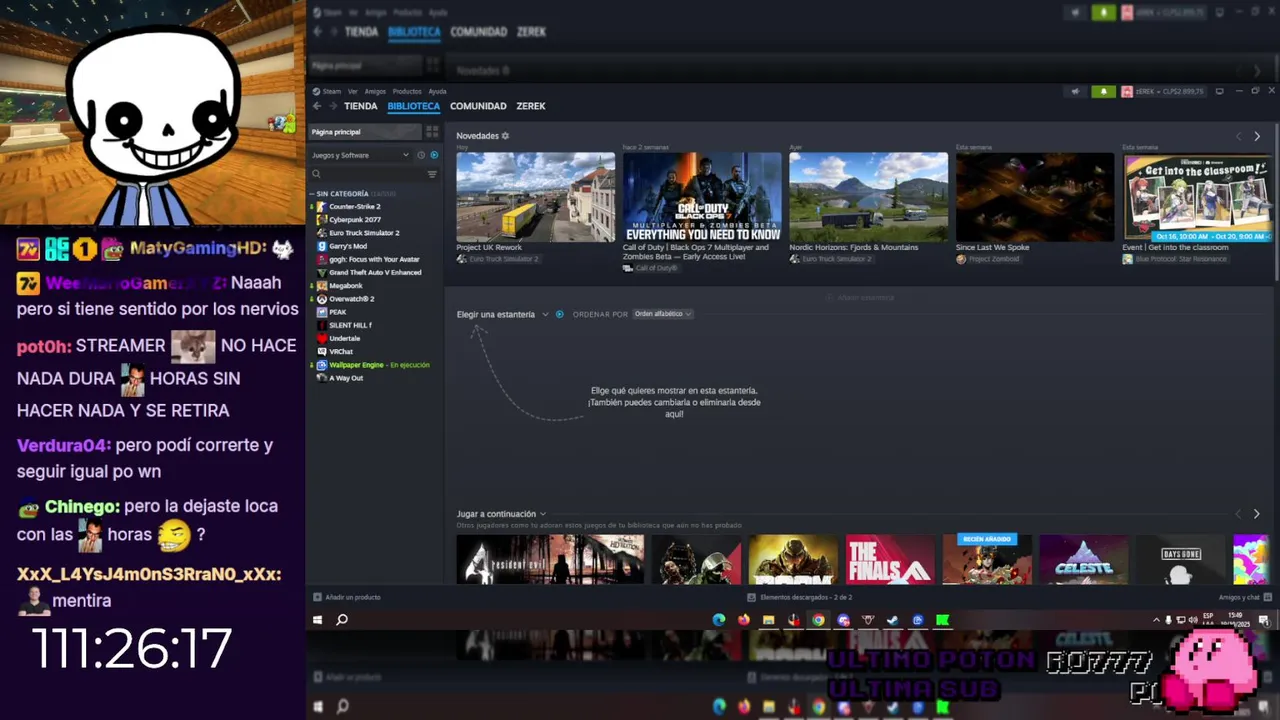Open Elementos descargados 2 de 2
Image resolution: width=1280 pixels, height=720 pixels.
pos(800,597)
